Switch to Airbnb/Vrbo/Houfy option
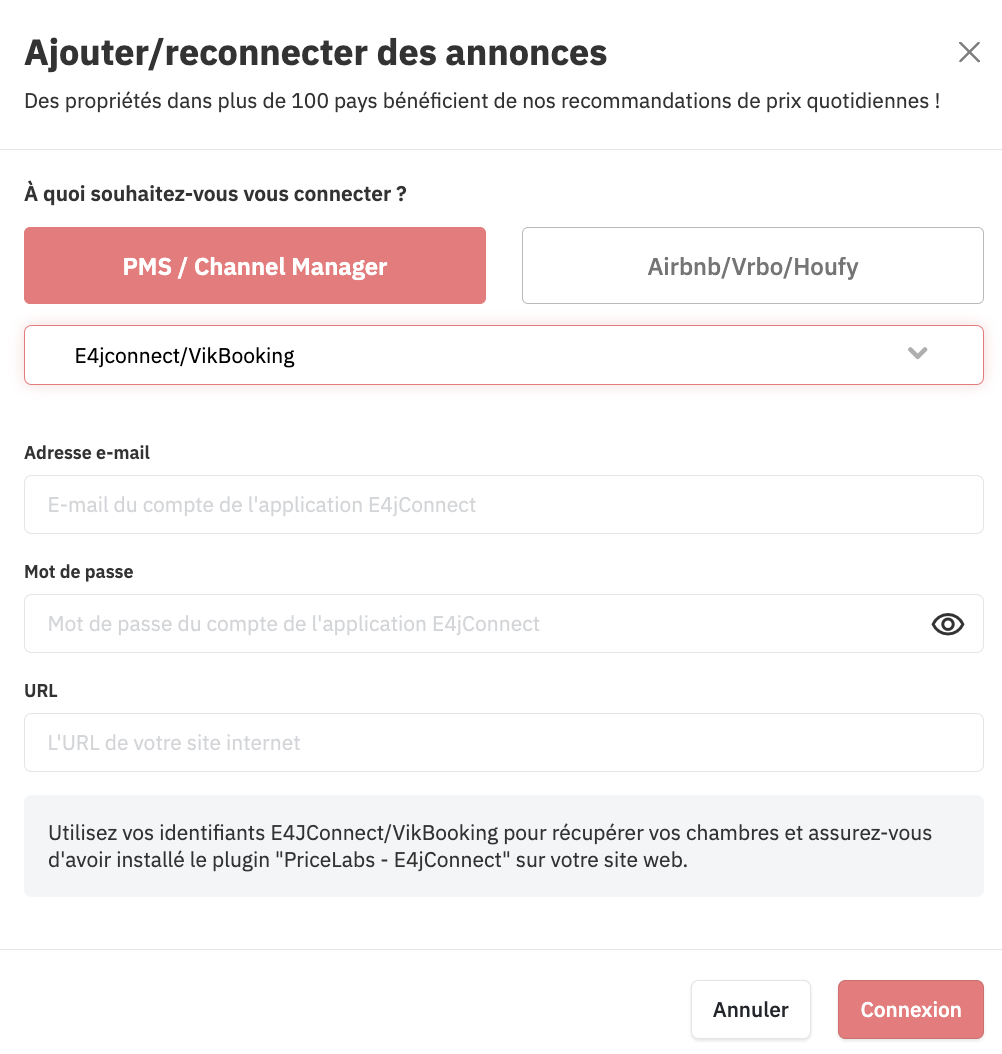This screenshot has width=1002, height=1054. tap(753, 266)
